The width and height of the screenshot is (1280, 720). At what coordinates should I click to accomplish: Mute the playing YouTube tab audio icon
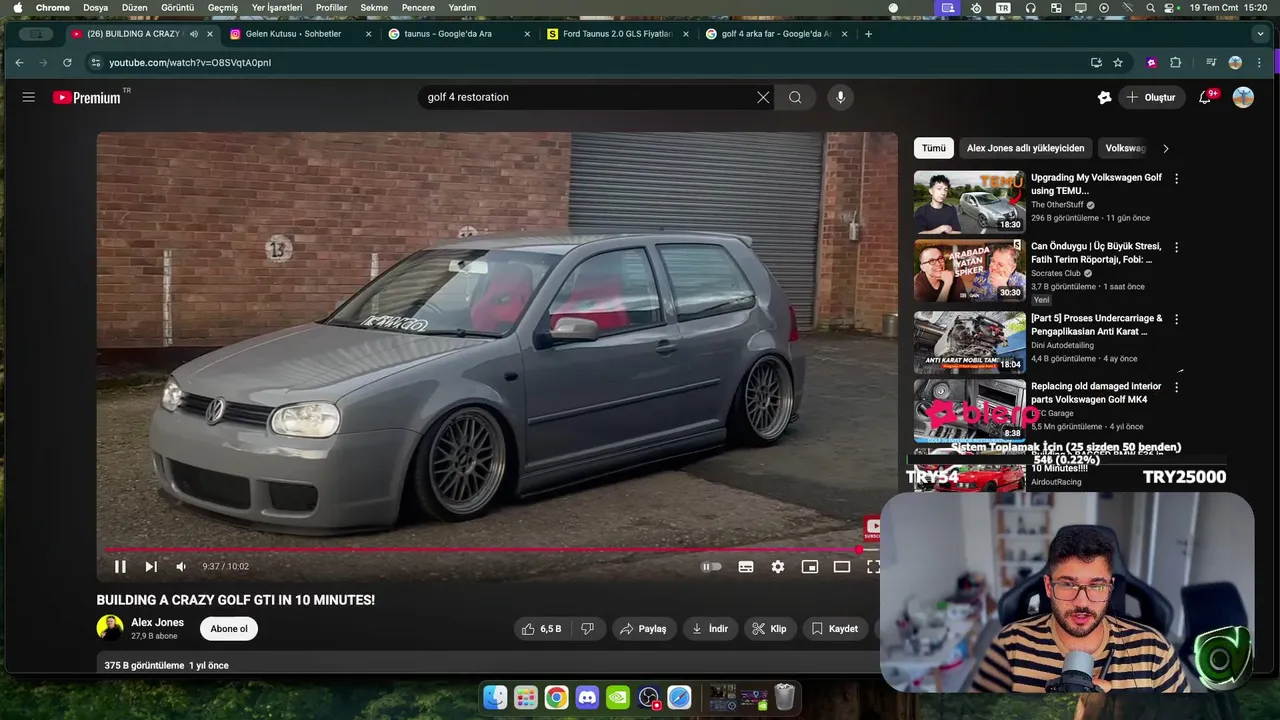(x=194, y=34)
